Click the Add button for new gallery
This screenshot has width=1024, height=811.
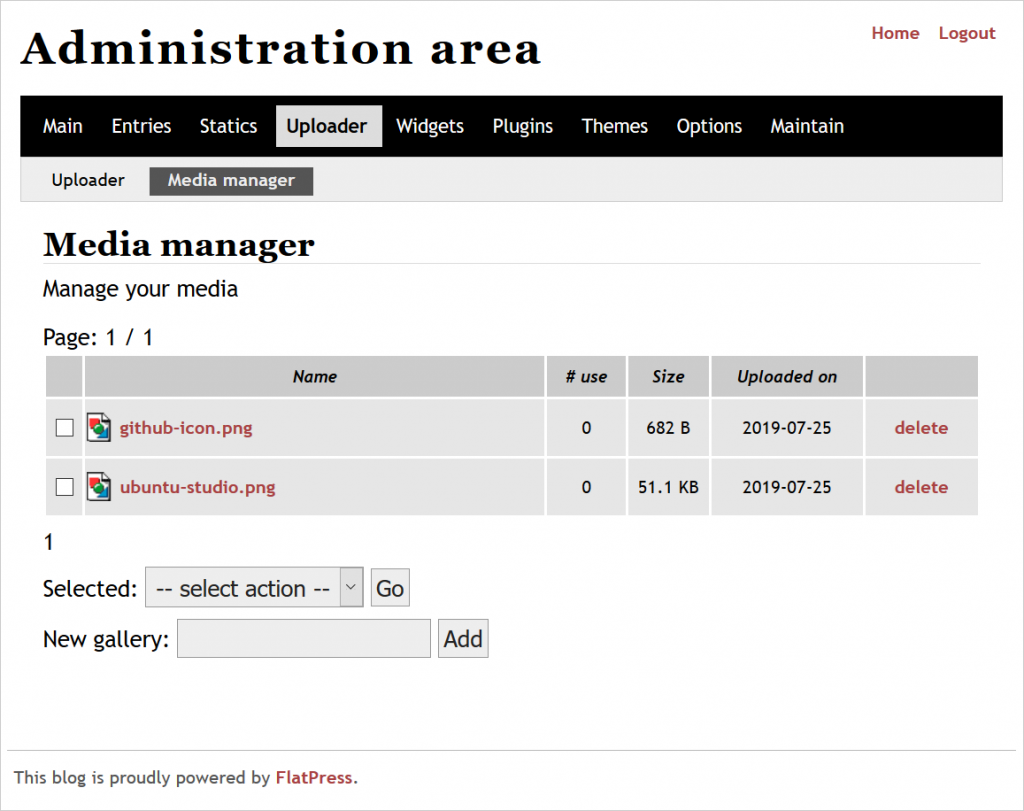pyautogui.click(x=462, y=638)
